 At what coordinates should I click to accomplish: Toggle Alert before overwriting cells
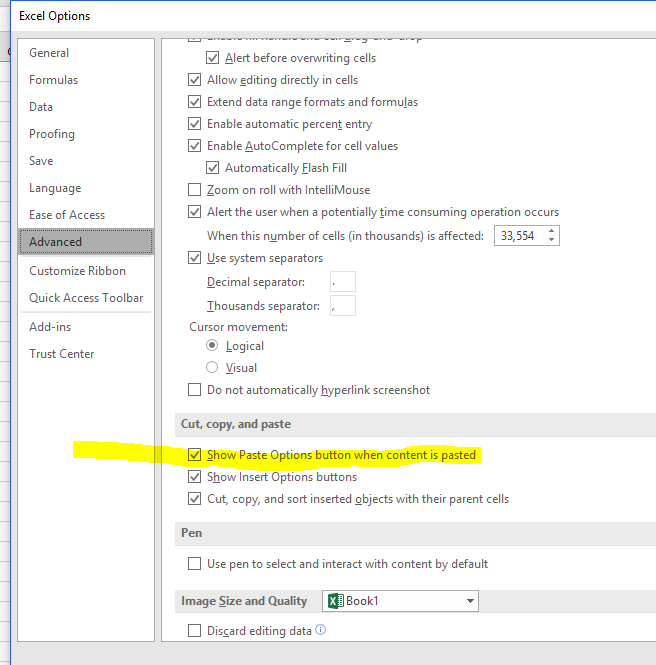coord(212,58)
